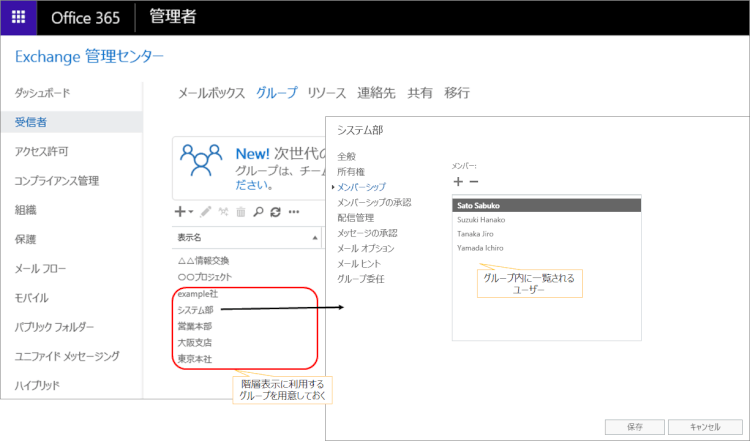Viewport: 750px width, 441px height.
Task: Remove a member with the minus icon
Action: pyautogui.click(x=474, y=182)
